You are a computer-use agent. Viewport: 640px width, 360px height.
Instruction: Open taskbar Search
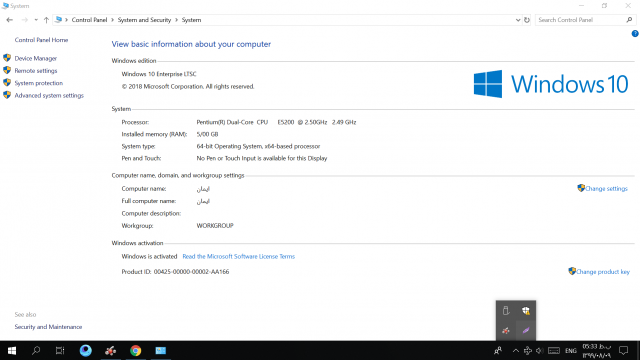point(36,351)
